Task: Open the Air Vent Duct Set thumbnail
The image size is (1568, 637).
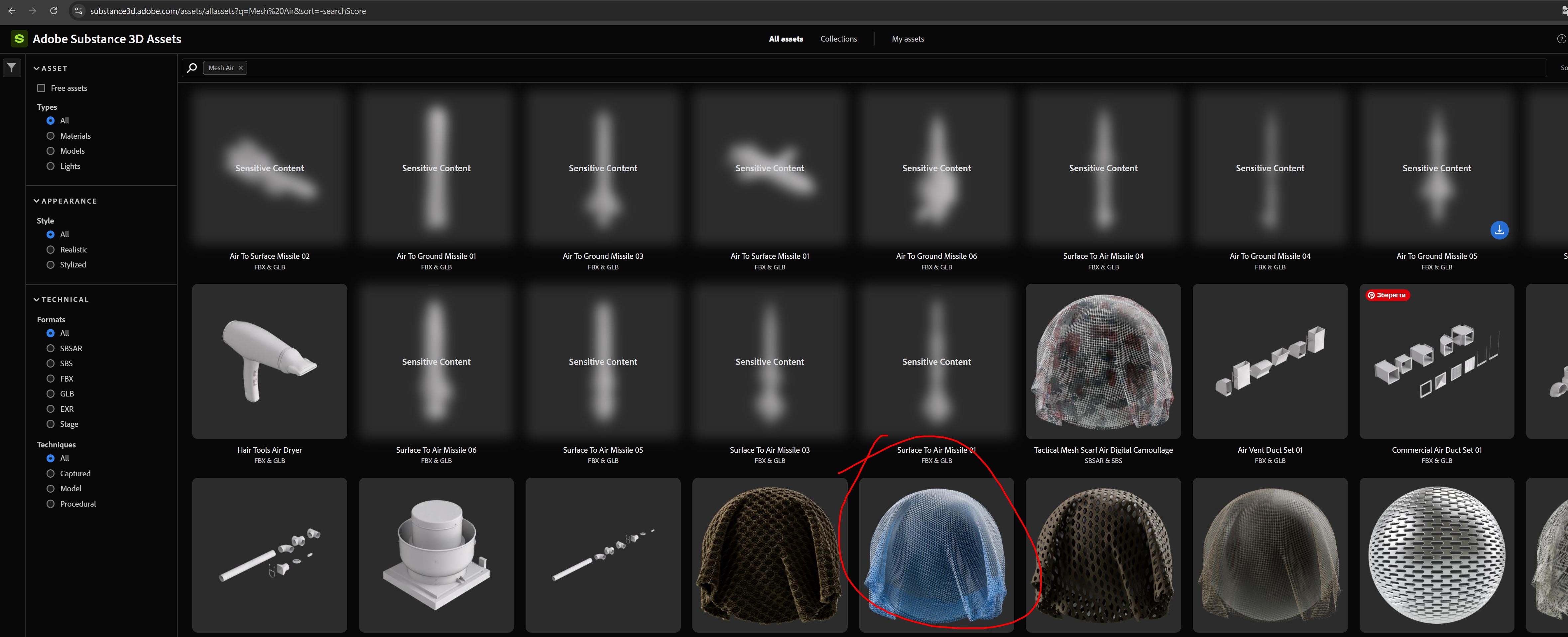Action: click(1270, 362)
